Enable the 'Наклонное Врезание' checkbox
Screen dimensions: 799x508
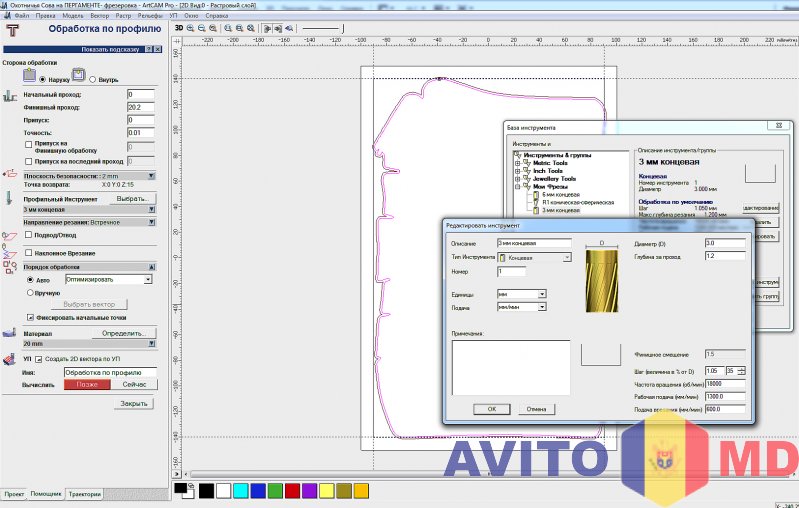coord(28,254)
